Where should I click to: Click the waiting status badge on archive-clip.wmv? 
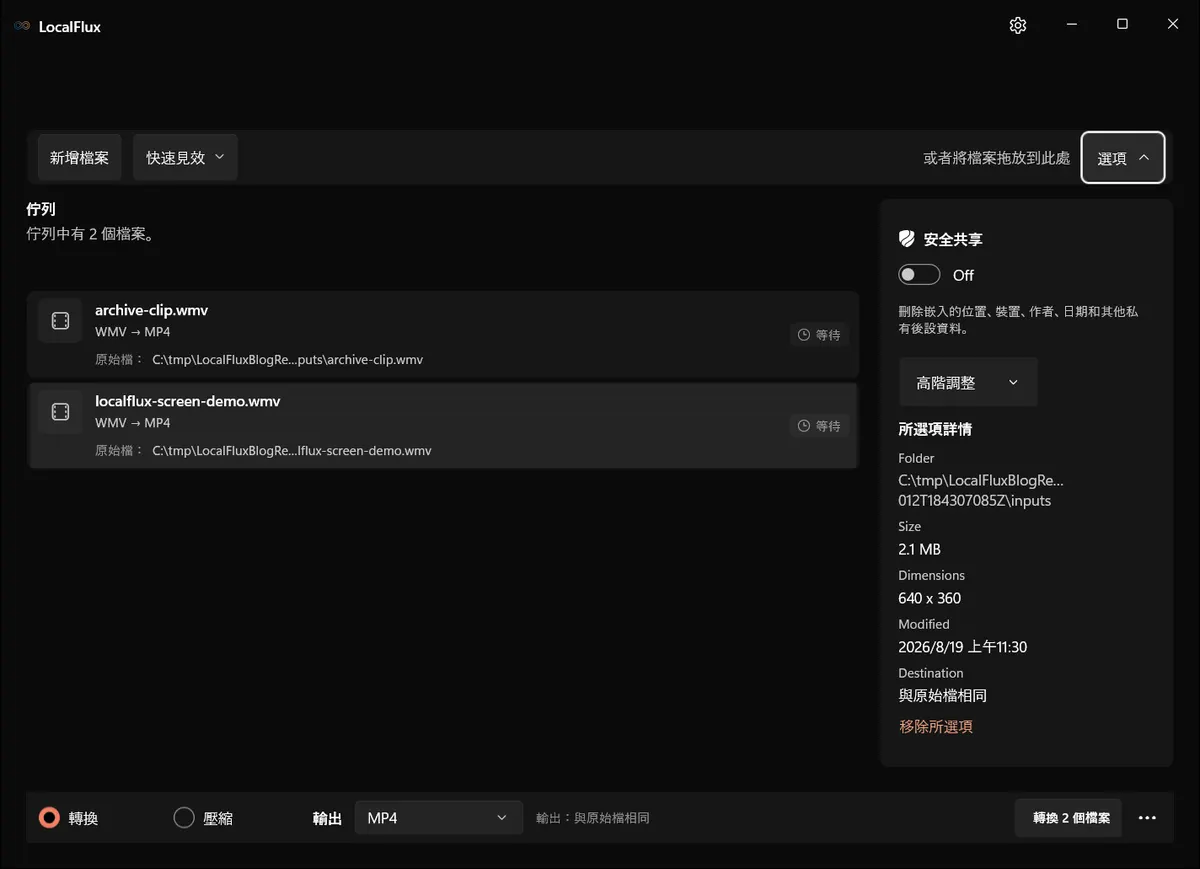tap(819, 335)
